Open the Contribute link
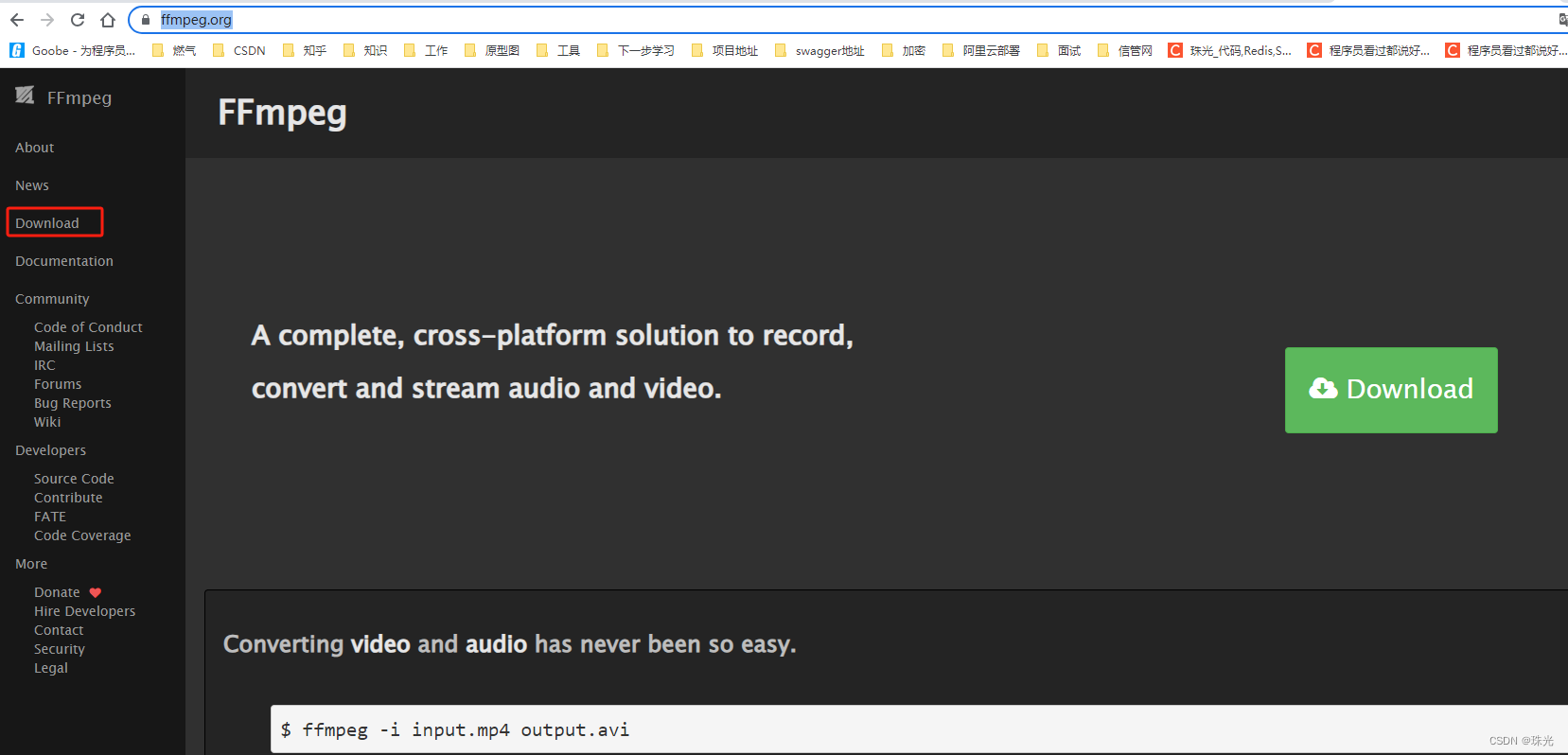 [68, 498]
